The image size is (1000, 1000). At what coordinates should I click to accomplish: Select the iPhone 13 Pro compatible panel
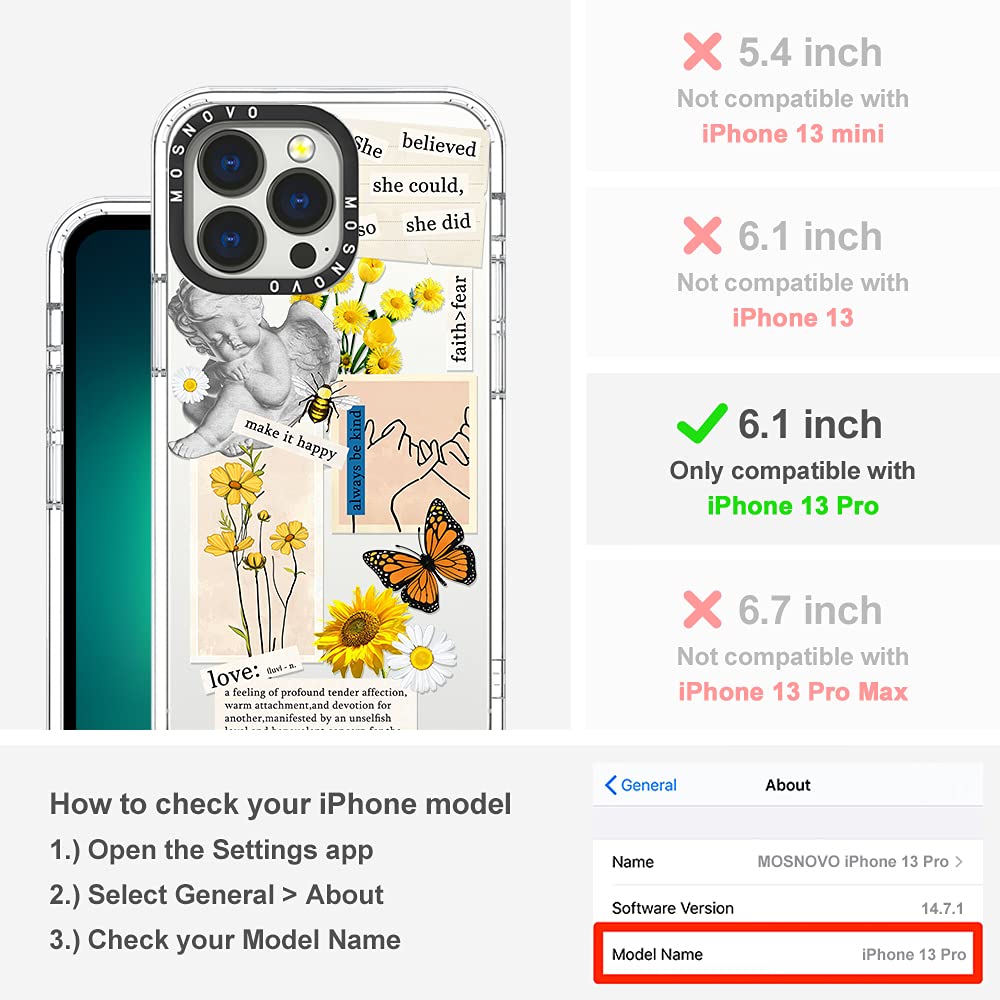(793, 459)
